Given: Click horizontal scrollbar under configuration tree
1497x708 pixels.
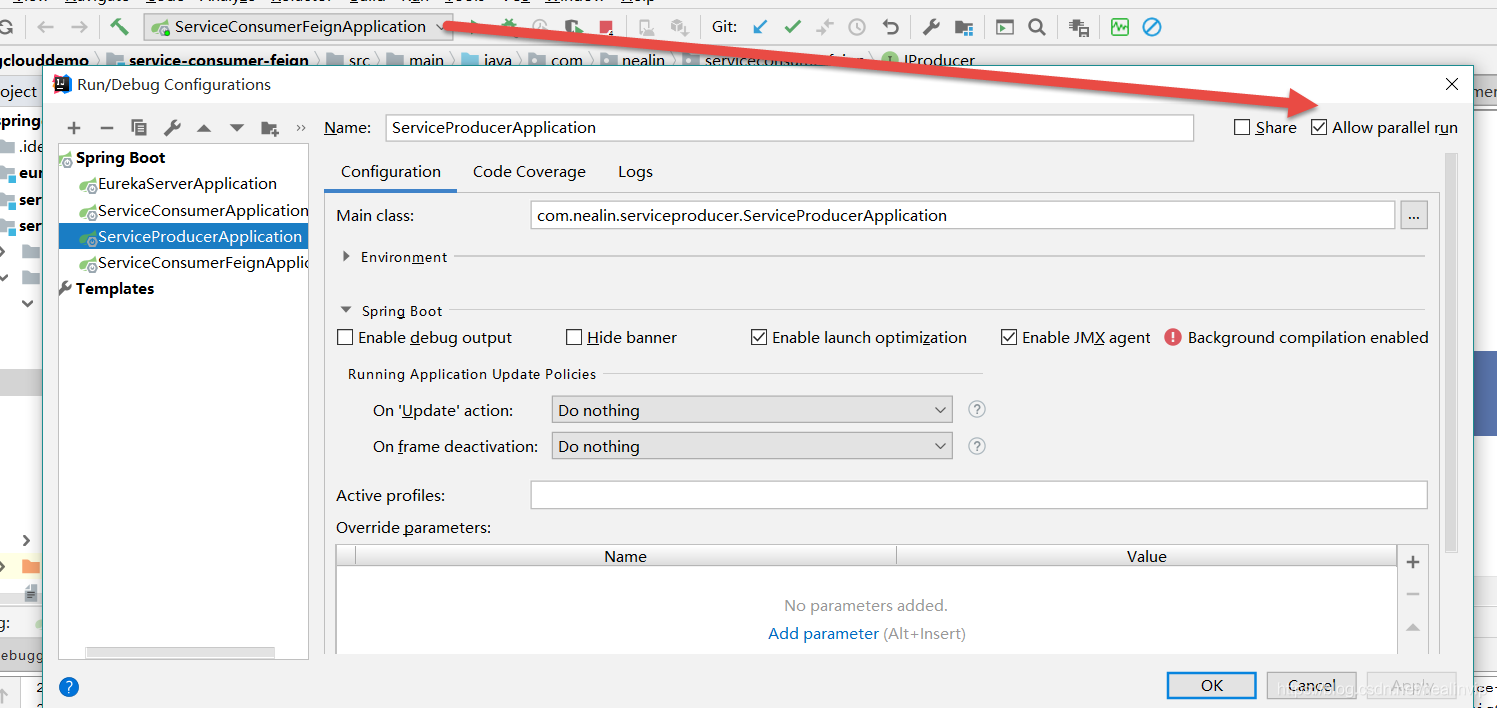Looking at the screenshot, I should [180, 652].
